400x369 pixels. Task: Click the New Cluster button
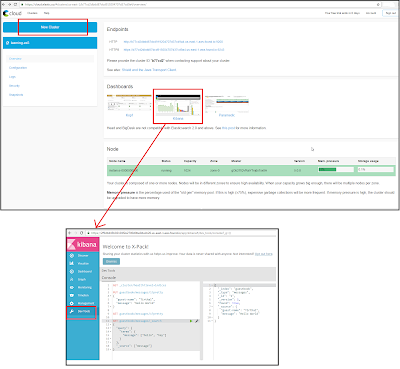50,27
